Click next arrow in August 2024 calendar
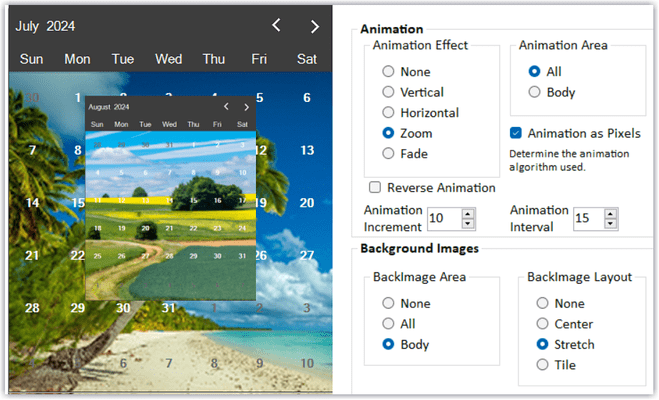 pos(246,107)
